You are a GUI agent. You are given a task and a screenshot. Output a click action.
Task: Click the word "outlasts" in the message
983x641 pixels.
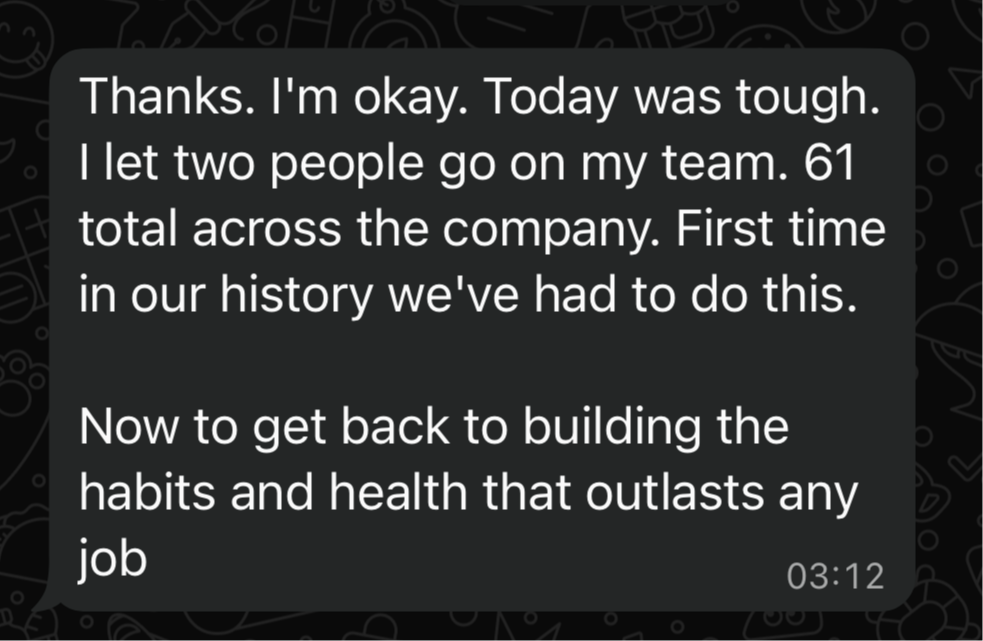click(x=675, y=492)
